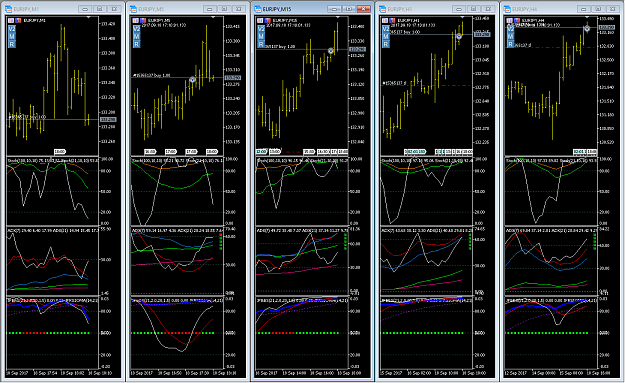The width and height of the screenshot is (625, 383).
Task: Select the buy order entry marker on H4 chart
Action: tap(587, 28)
